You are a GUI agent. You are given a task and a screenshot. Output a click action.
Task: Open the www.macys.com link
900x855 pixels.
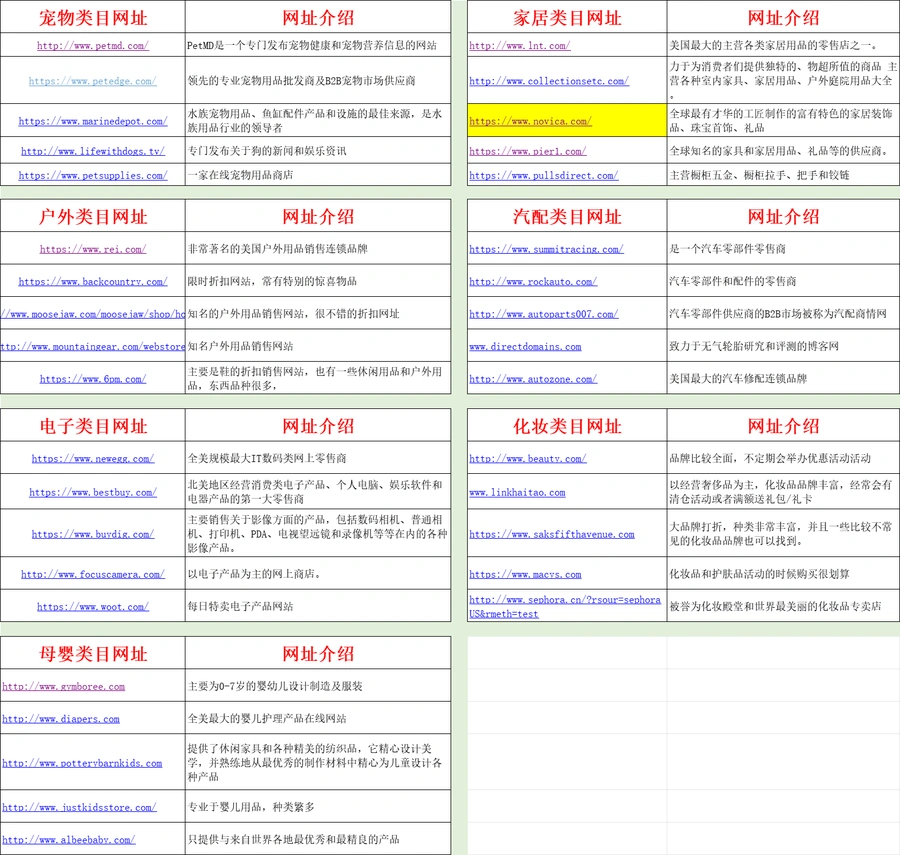point(525,574)
